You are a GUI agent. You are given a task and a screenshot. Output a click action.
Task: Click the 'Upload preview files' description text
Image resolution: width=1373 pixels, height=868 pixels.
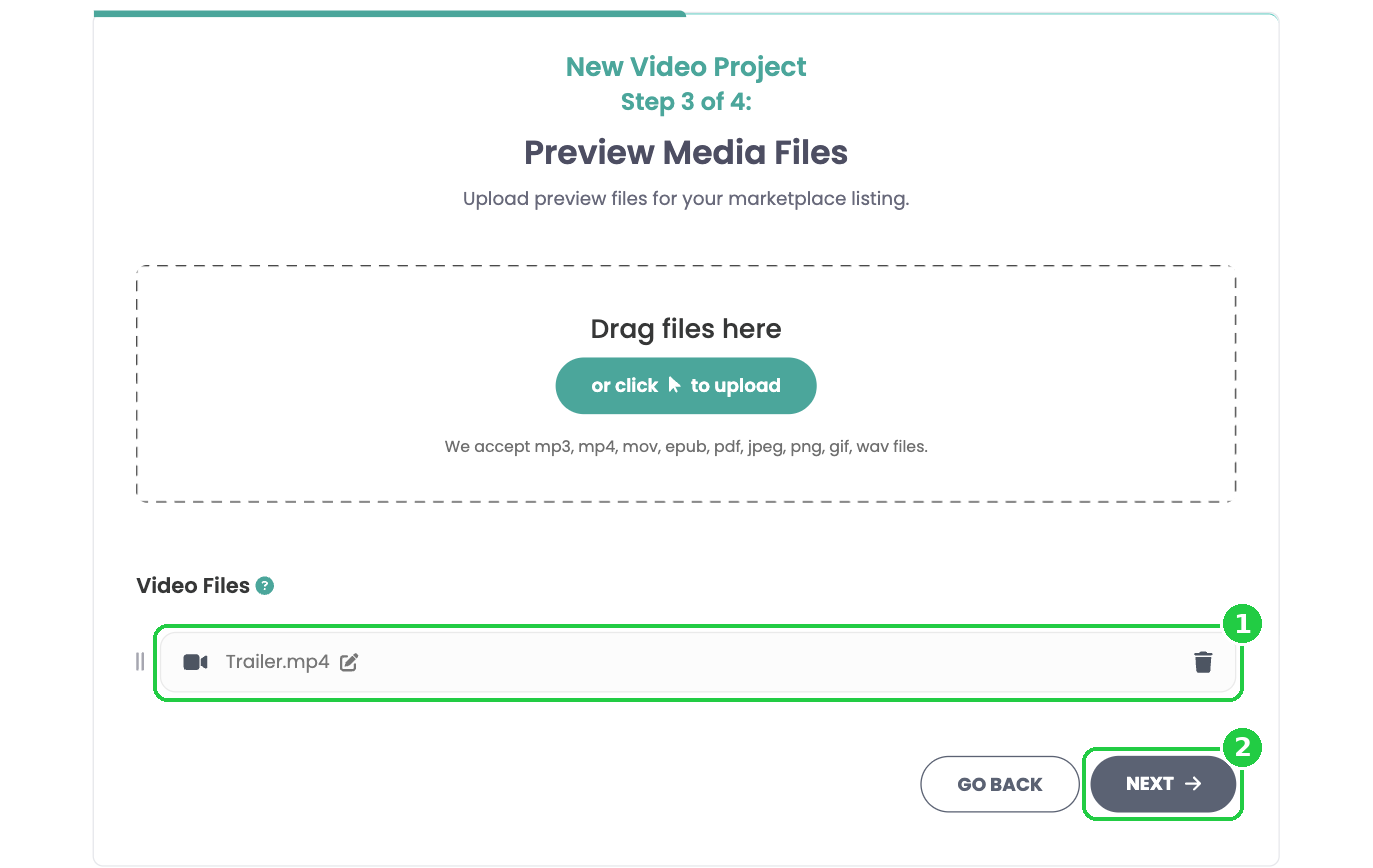[x=686, y=199]
